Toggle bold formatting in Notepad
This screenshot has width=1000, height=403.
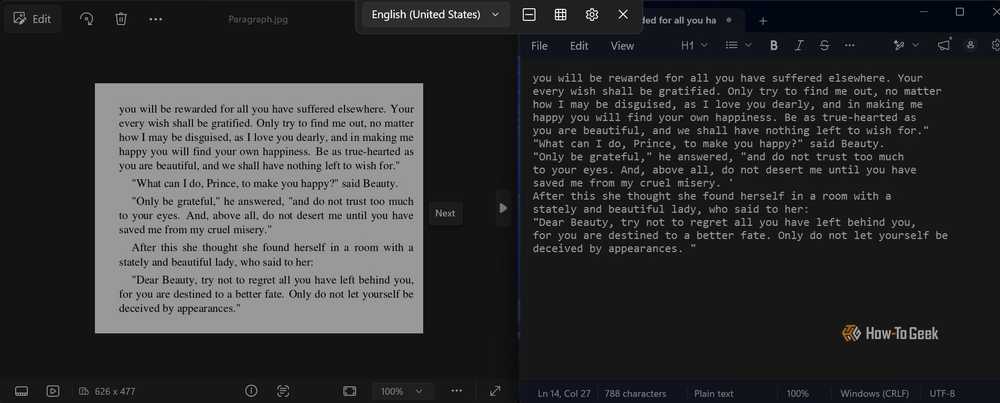pyautogui.click(x=774, y=45)
